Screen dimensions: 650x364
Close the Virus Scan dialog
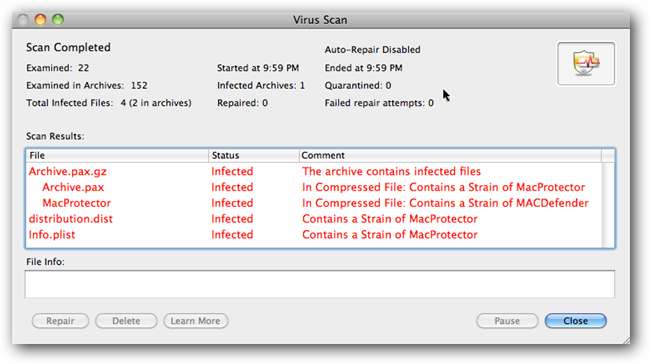tap(575, 321)
